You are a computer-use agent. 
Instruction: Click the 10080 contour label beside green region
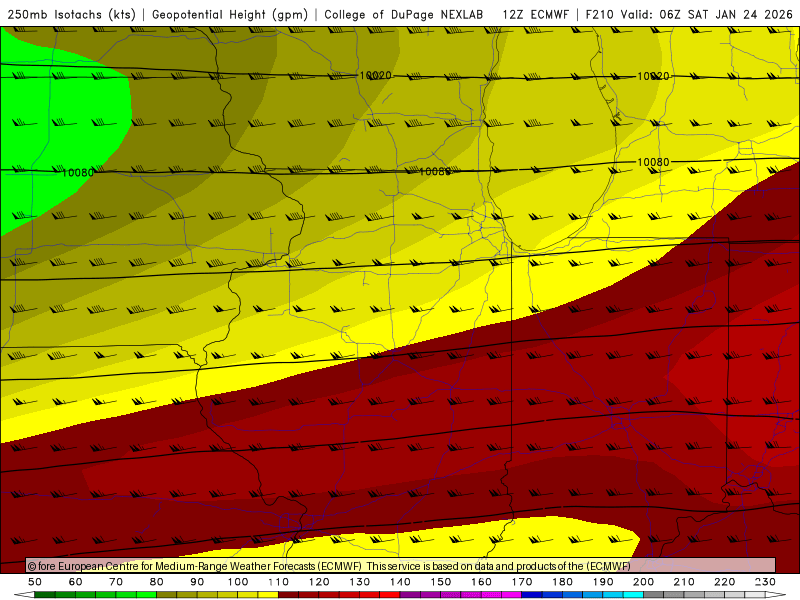[x=78, y=173]
